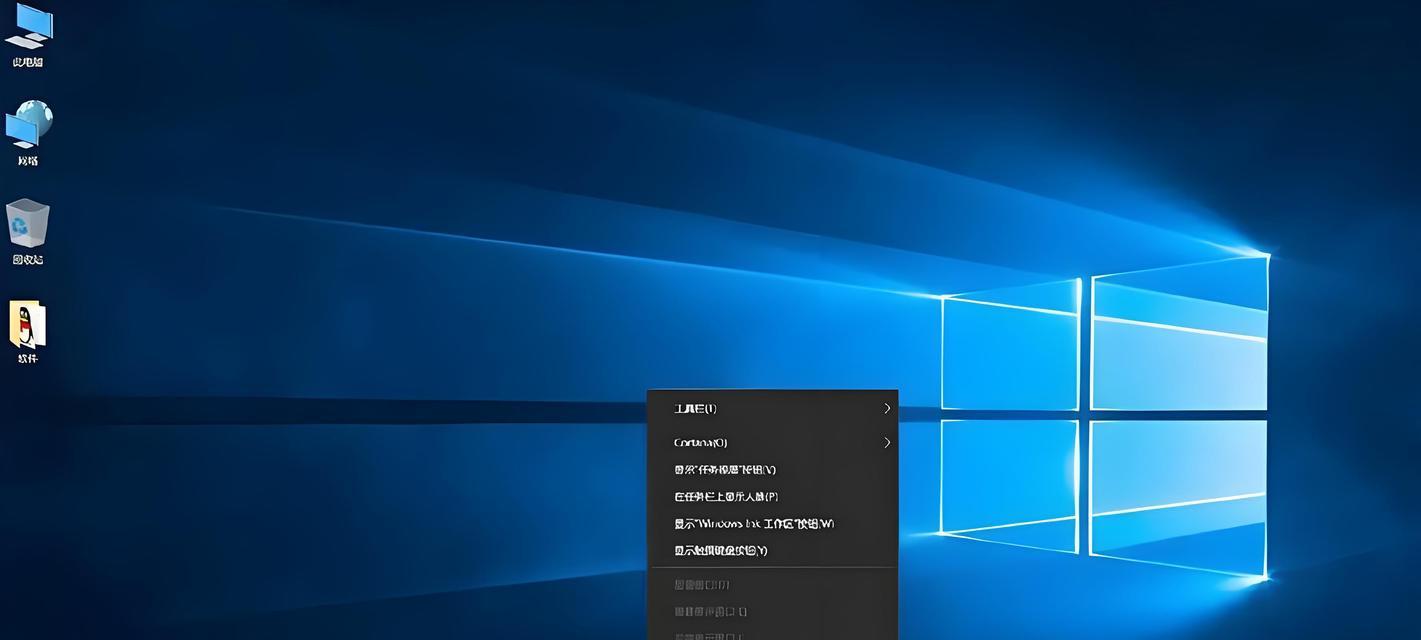Choose the grayed-out Show windows stacked (E) entry

pos(773,612)
